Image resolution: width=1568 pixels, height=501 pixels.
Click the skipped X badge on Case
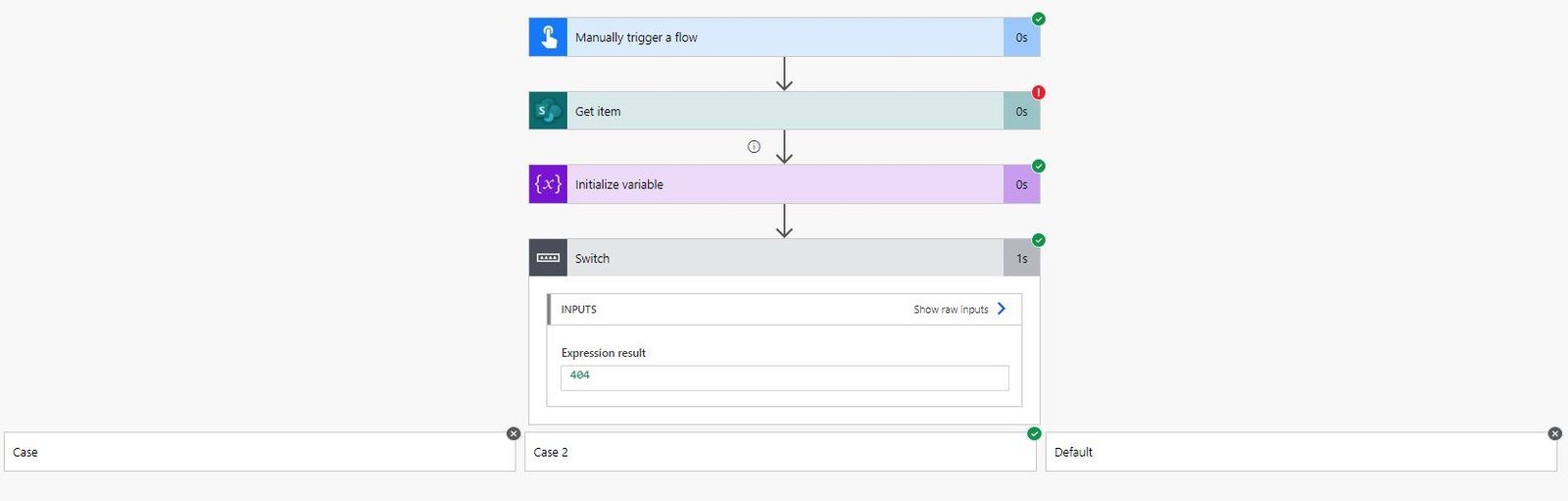click(514, 433)
